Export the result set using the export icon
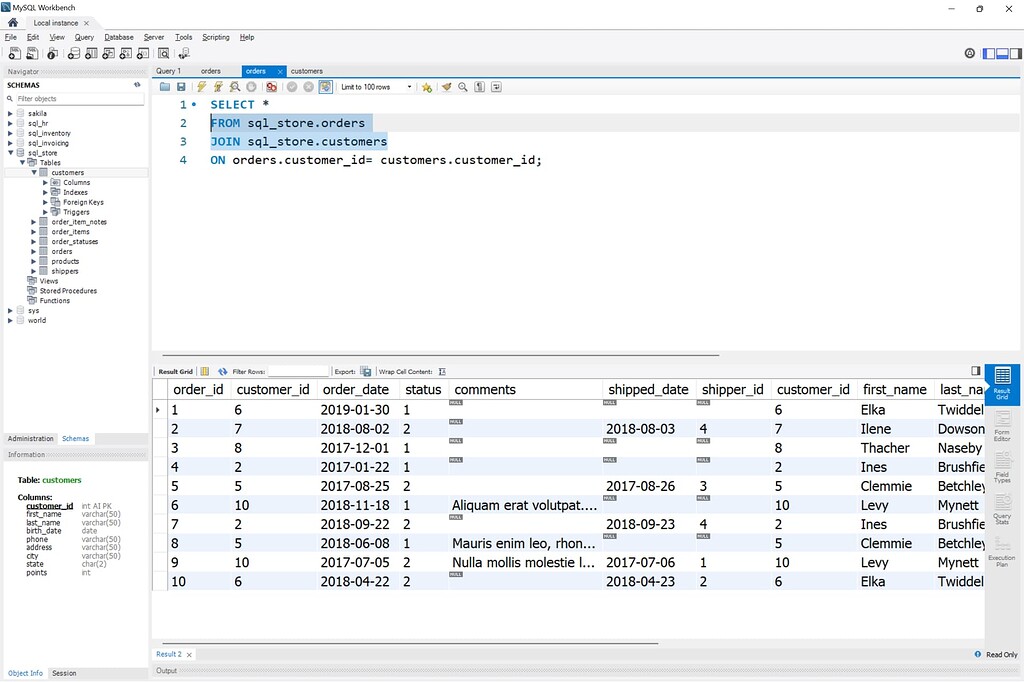The image size is (1024, 682). pyautogui.click(x=365, y=371)
